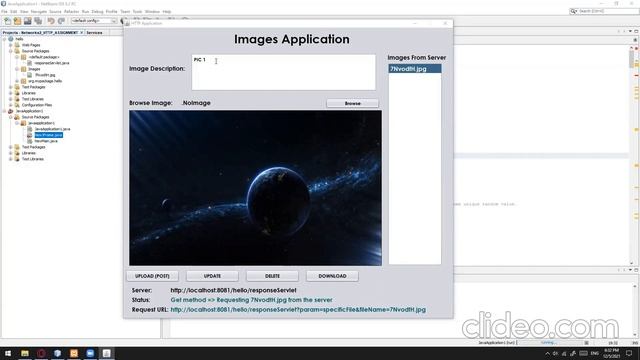The height and width of the screenshot is (360, 640).
Task: Collapse the javaapplication1 package node
Action: 17,123
